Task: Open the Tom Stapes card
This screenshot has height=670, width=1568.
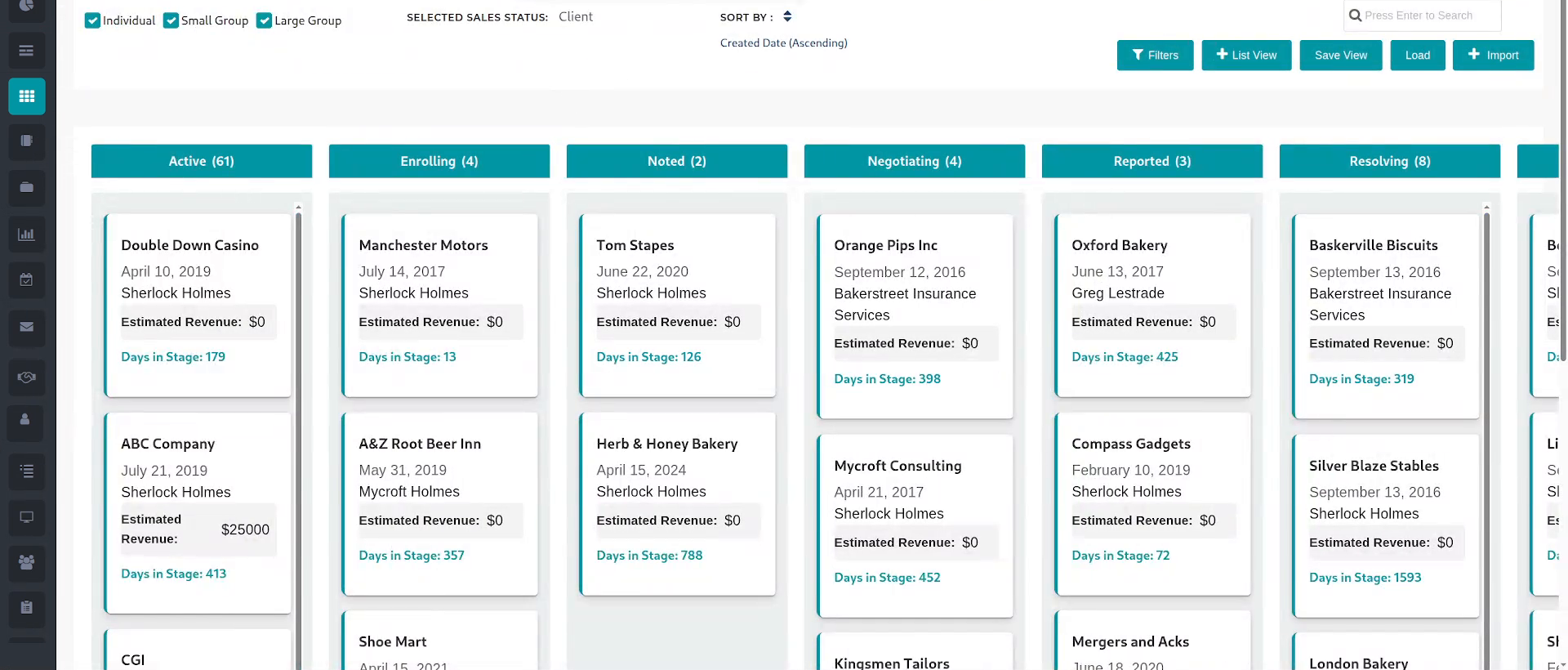Action: click(678, 306)
